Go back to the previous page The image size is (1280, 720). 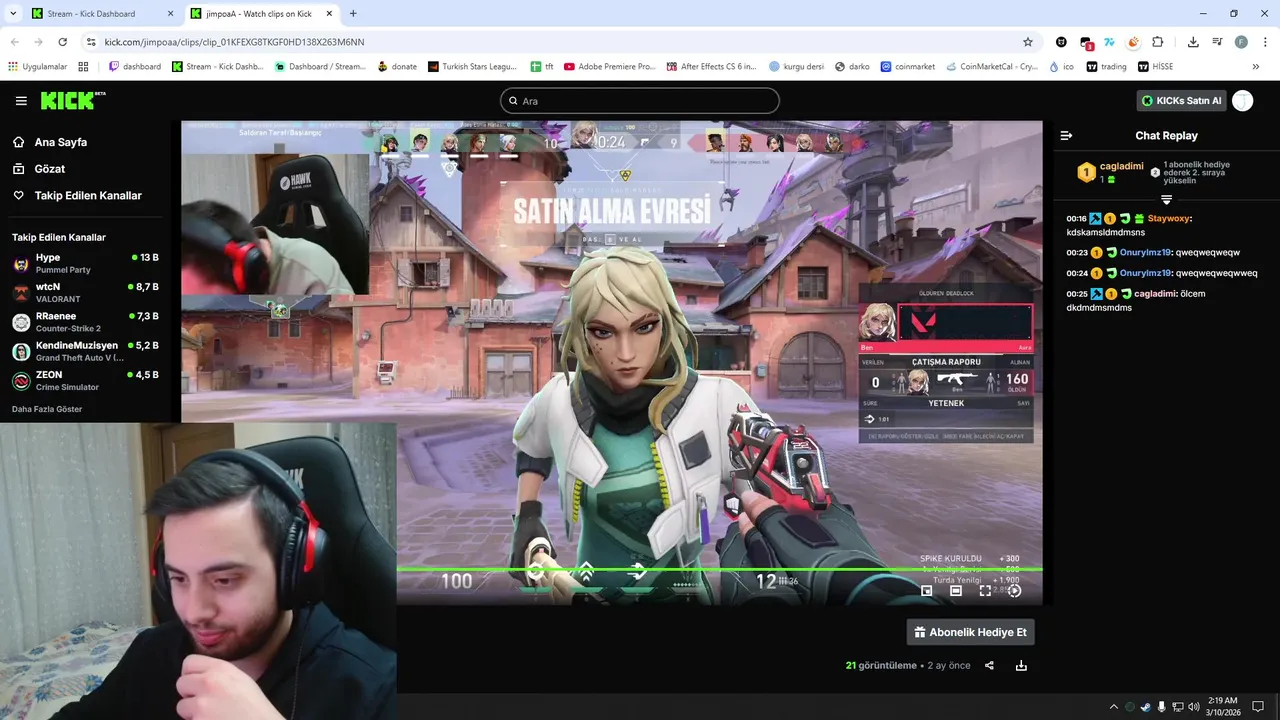[15, 42]
